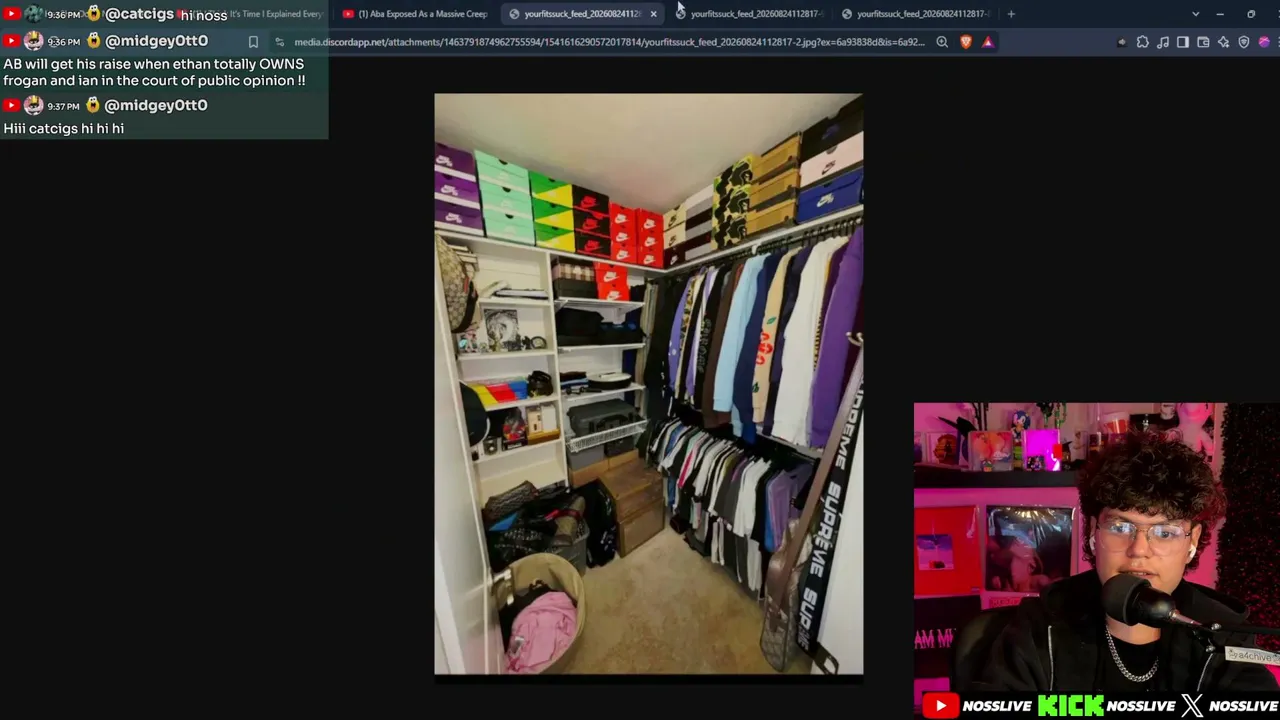The width and height of the screenshot is (1280, 720).
Task: Click the "hi noss" chat message
Action: coord(204,15)
